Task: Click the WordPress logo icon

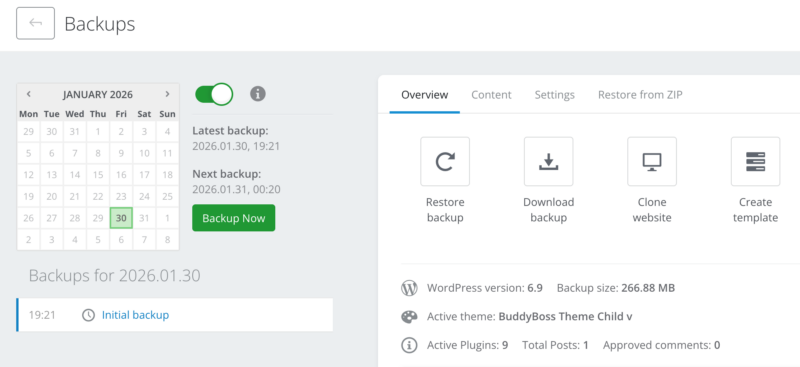Action: pos(409,288)
